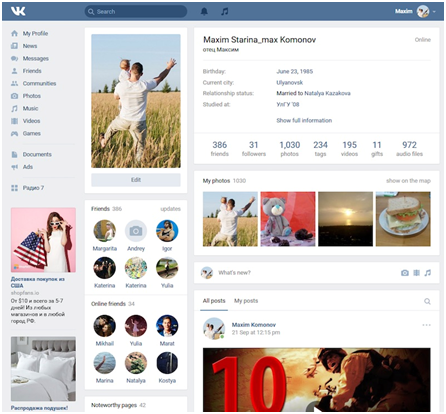The width and height of the screenshot is (446, 414).
Task: Open the teddy bear photo thumbnail
Action: pos(288,219)
